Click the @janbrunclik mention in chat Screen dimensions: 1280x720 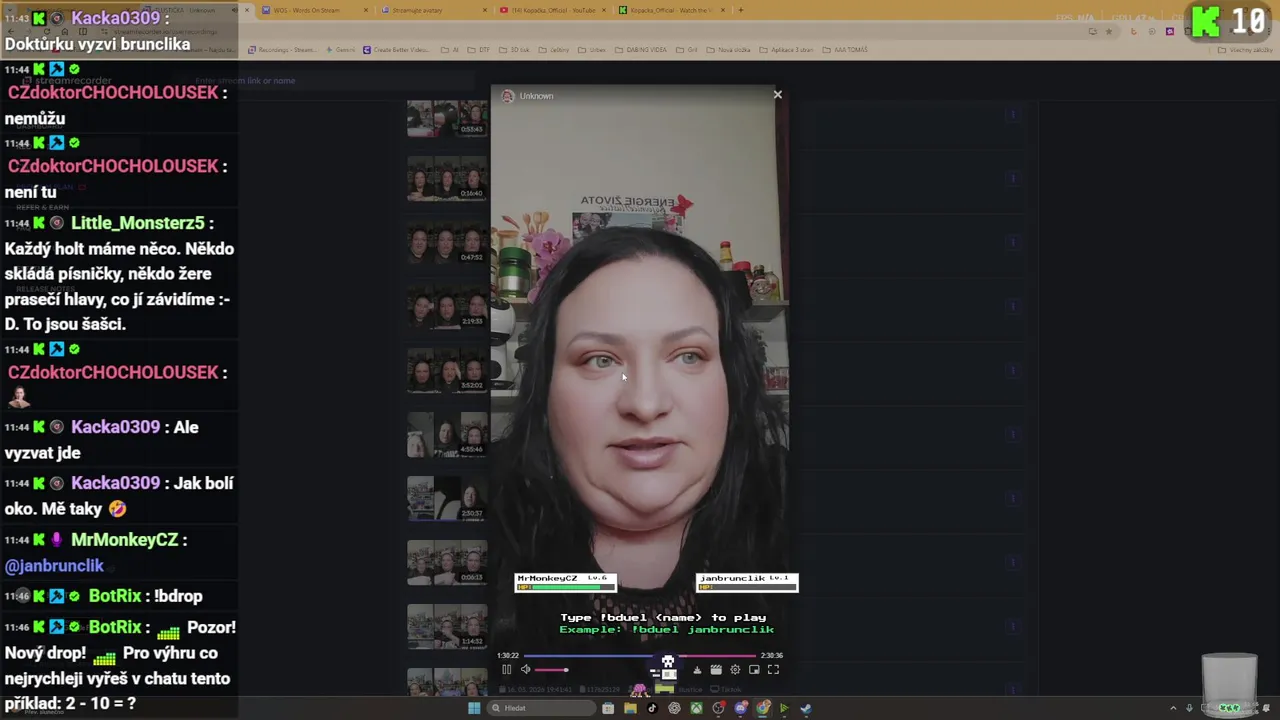(54, 565)
